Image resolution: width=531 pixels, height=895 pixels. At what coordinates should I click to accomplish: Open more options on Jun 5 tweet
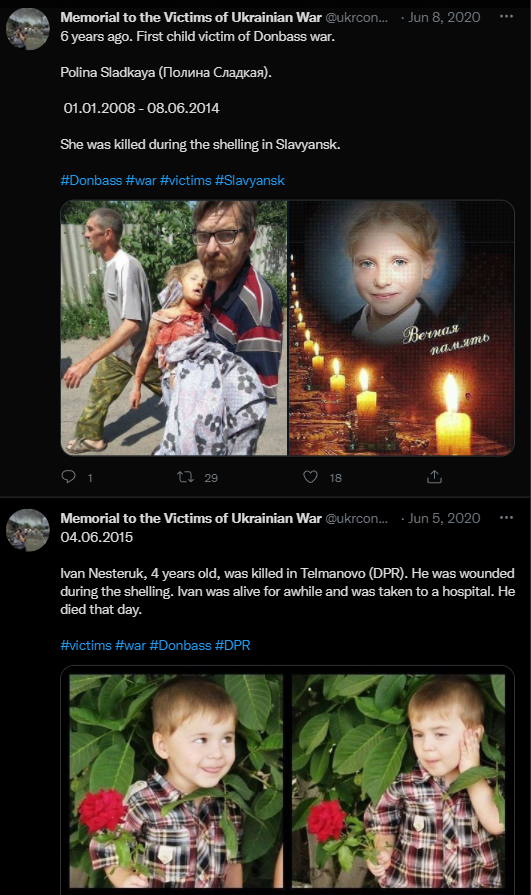pos(506,518)
